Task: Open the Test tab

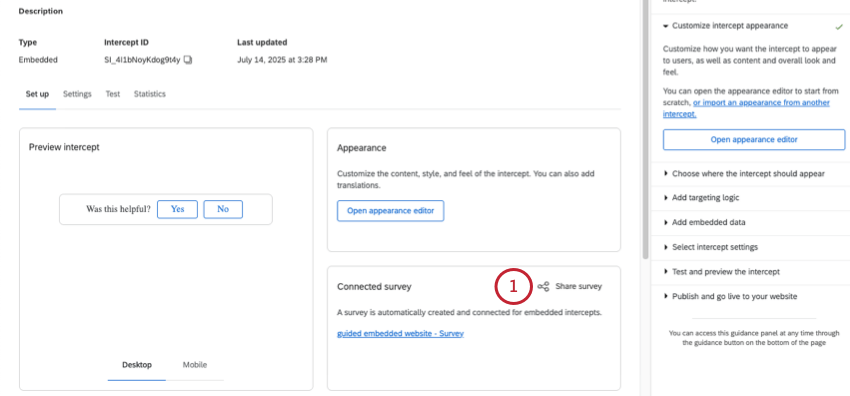Action: [113, 94]
